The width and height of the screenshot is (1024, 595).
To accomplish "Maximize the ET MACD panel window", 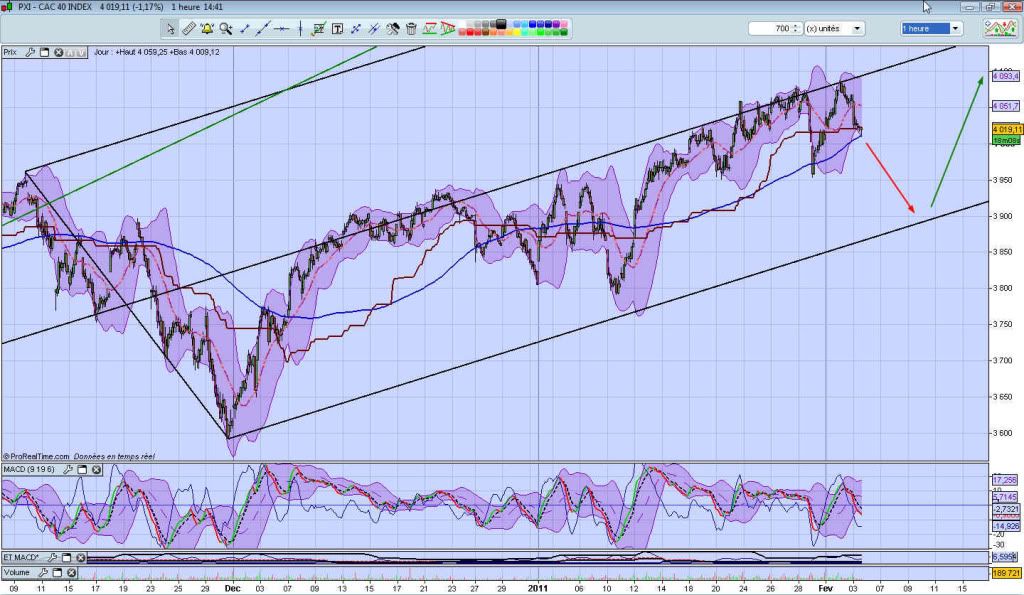I will point(65,557).
